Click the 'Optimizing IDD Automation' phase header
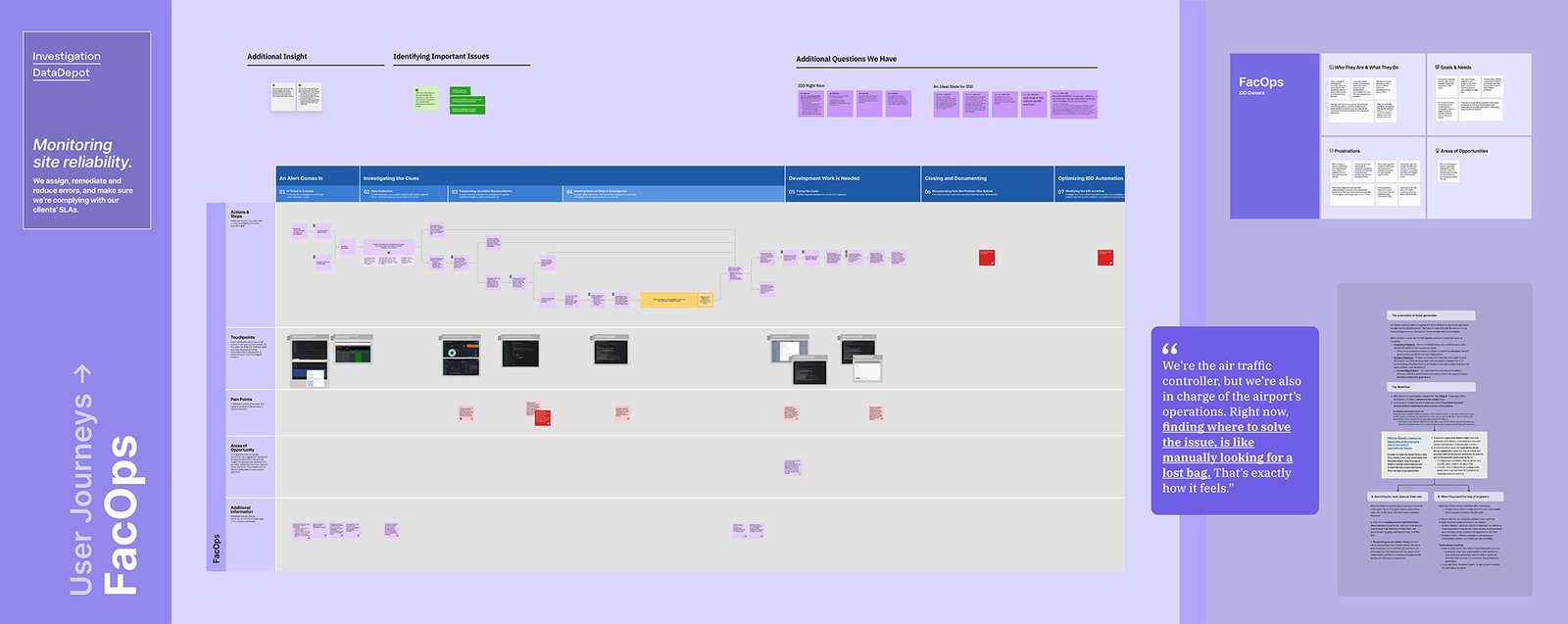 (1090, 176)
